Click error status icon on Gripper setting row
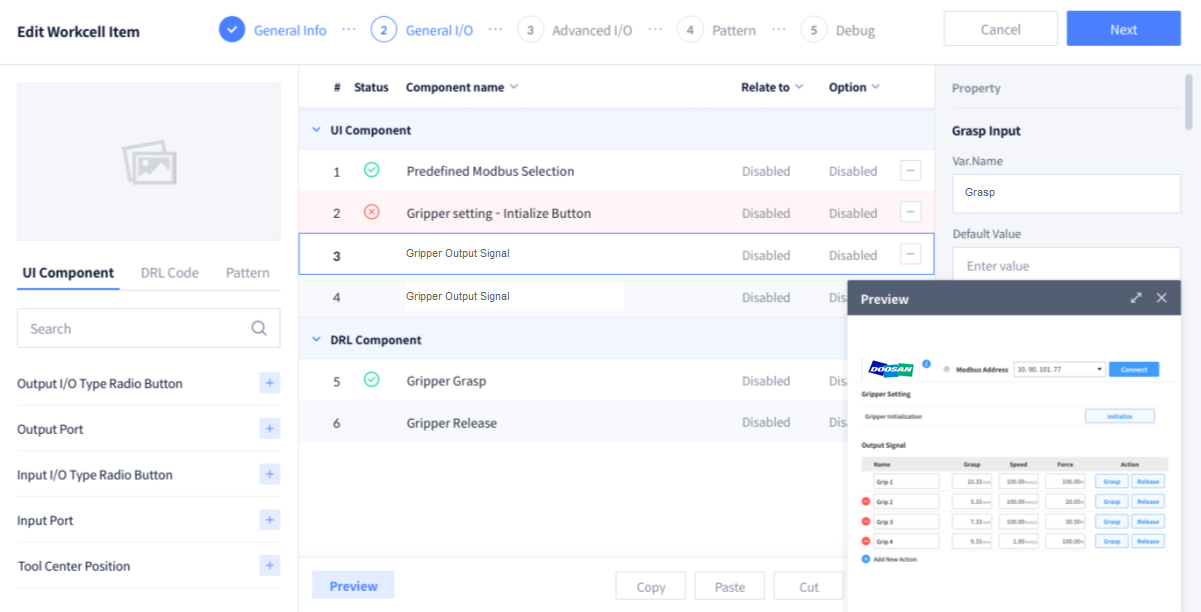Viewport: 1201px width, 612px height. tap(371, 212)
